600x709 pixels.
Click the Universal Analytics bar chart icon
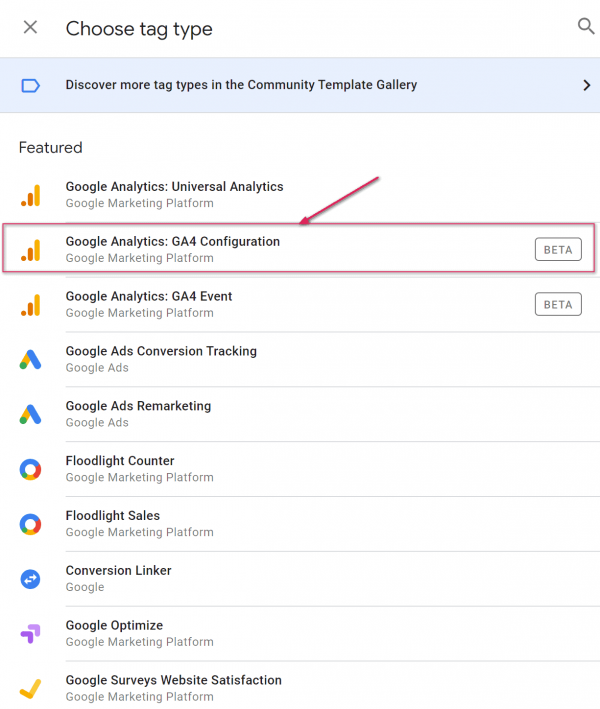point(31,195)
